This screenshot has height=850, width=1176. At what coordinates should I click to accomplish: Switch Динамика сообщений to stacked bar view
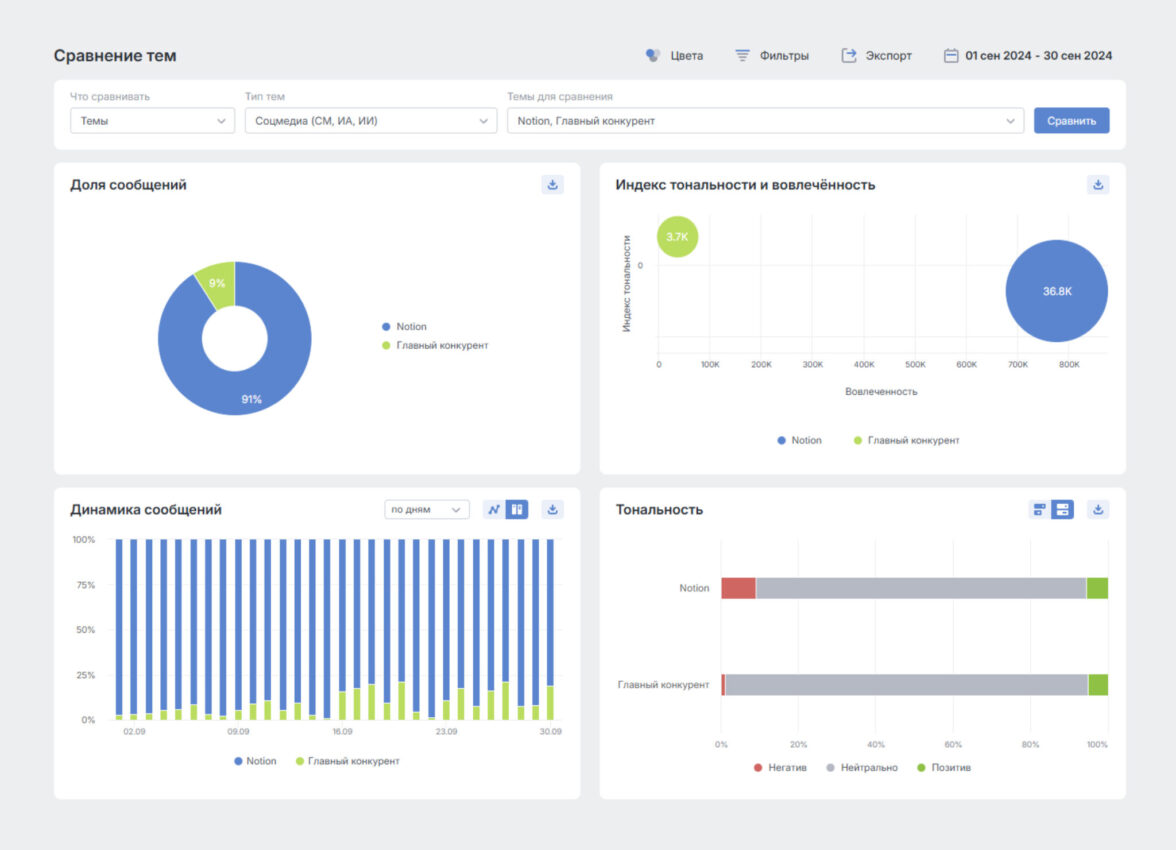pyautogui.click(x=517, y=509)
